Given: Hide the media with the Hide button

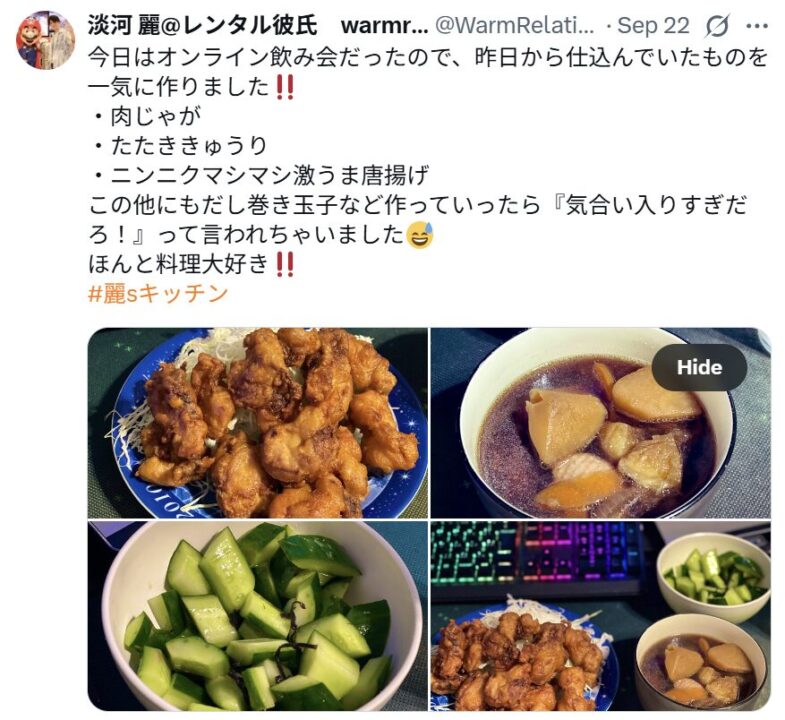Looking at the screenshot, I should click(x=699, y=368).
